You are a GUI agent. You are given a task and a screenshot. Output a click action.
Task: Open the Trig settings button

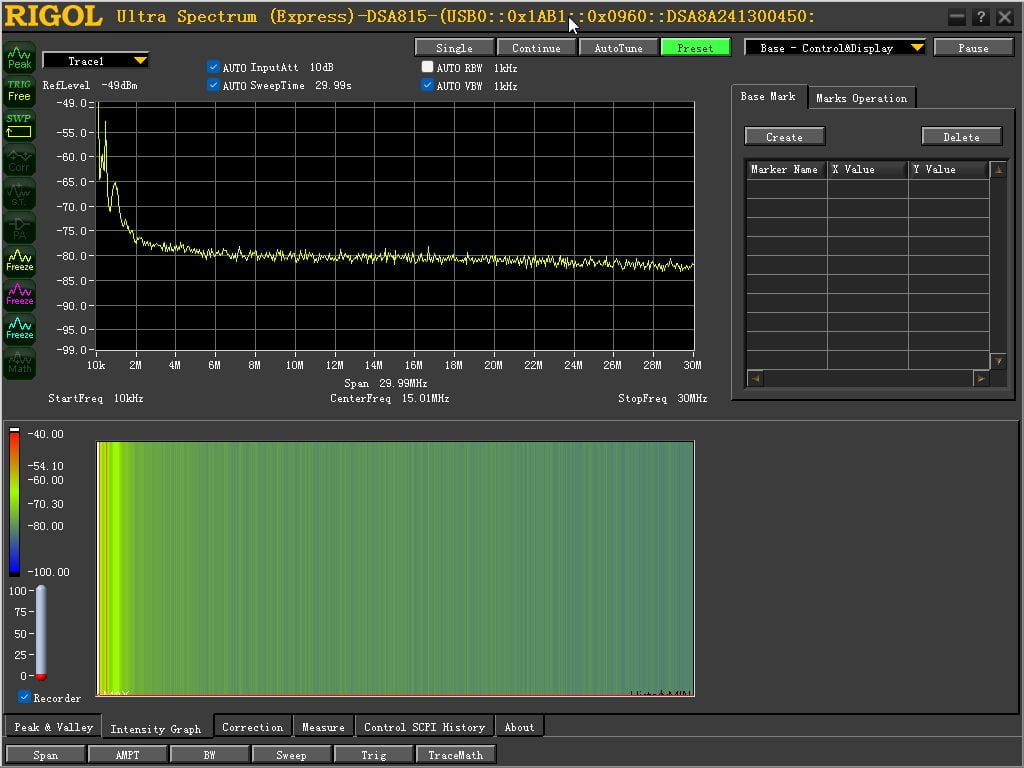click(374, 754)
